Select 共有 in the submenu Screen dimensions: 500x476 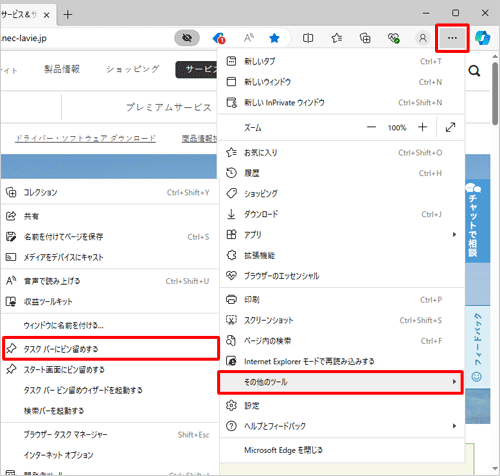tap(109, 216)
